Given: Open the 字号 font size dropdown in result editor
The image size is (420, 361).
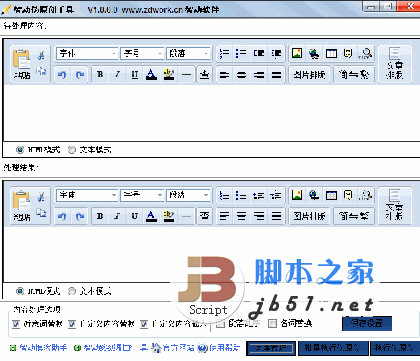Looking at the screenshot, I should [x=142, y=195].
